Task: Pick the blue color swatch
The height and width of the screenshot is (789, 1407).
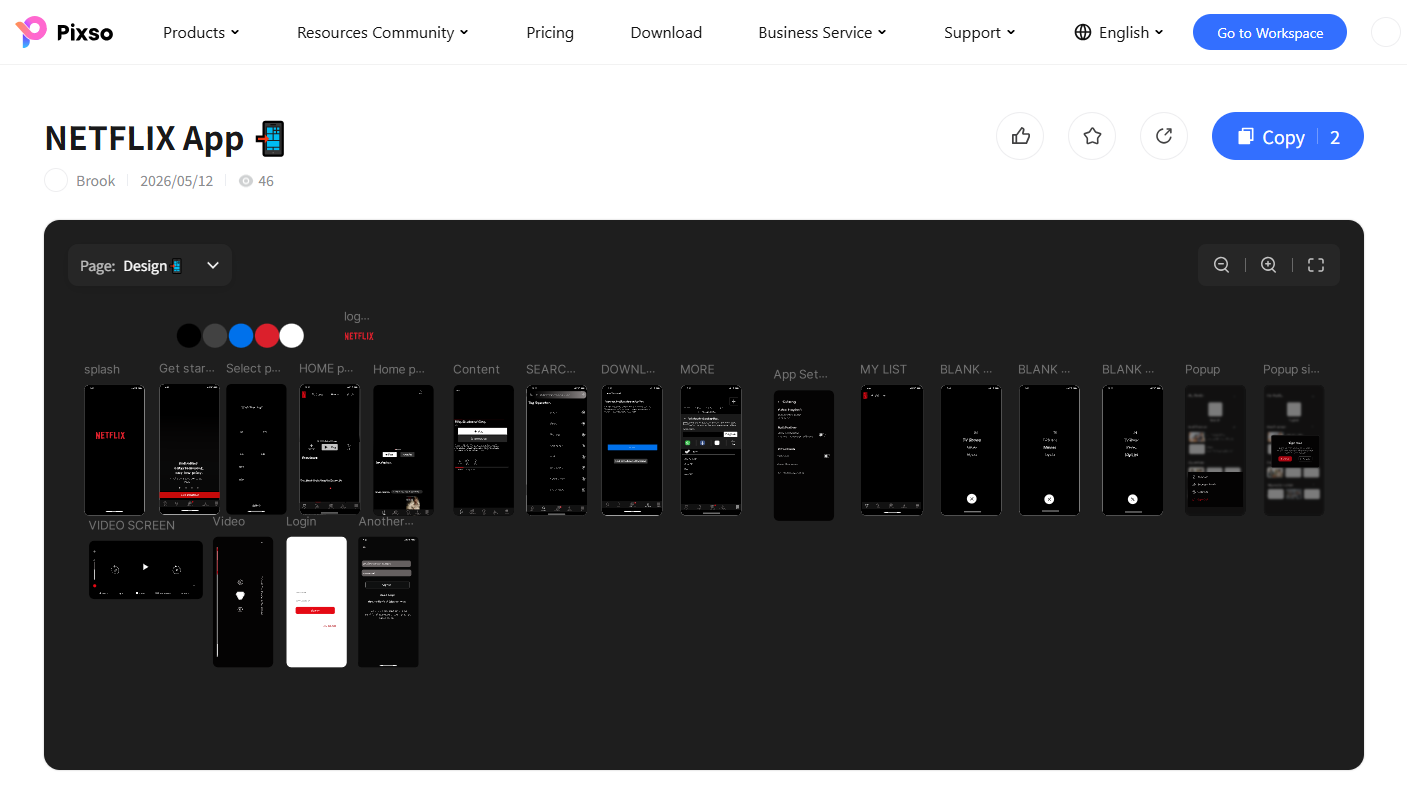Action: (241, 335)
